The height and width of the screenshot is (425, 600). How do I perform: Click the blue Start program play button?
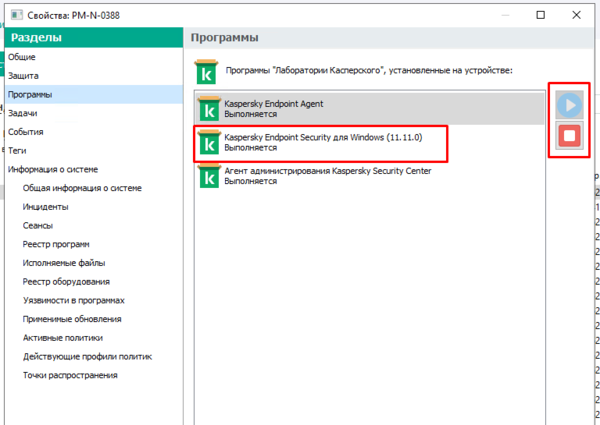[x=569, y=104]
